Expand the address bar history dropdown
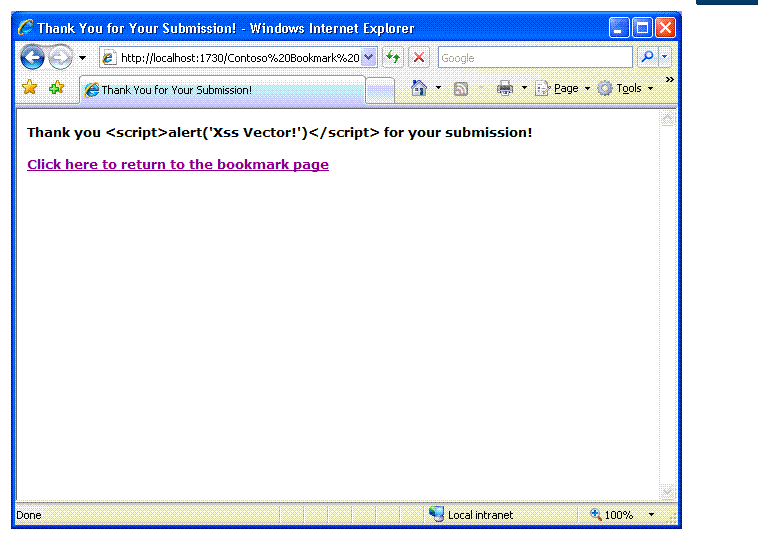Screen dimensions: 758x541 [368, 58]
